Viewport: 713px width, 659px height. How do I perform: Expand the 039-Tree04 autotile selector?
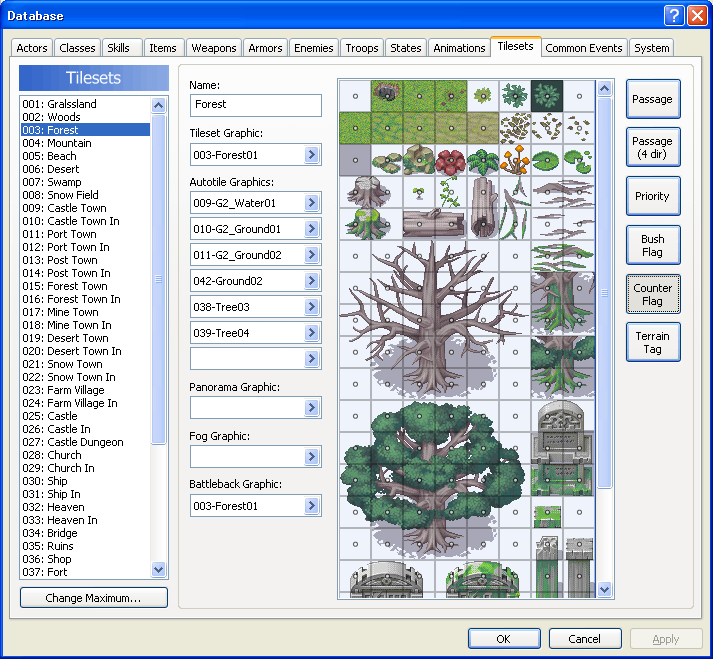click(x=312, y=333)
